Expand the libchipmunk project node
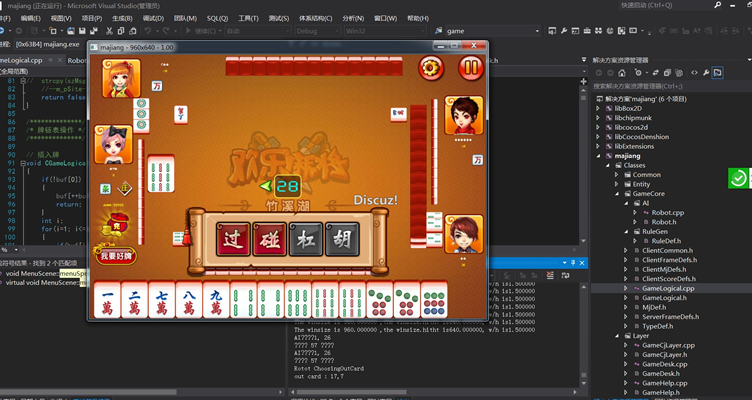The image size is (752, 400). tap(598, 118)
